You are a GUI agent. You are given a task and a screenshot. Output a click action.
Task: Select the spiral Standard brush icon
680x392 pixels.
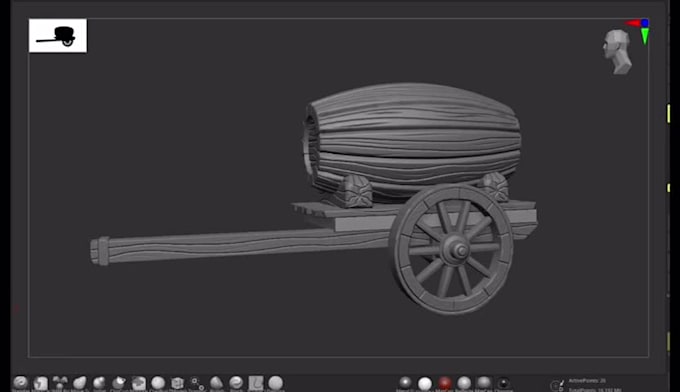pos(20,383)
